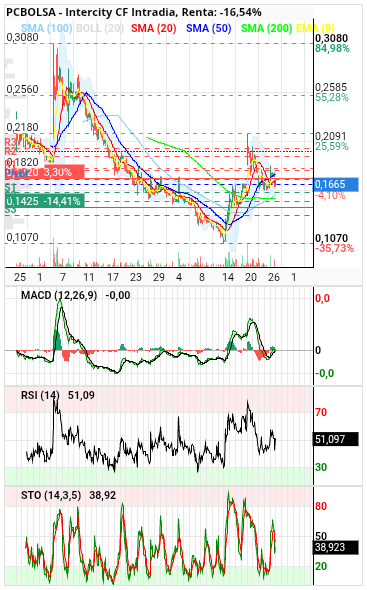Viewport: 367px width, 590px height.
Task: Select the green SMA (200) legend label
Action: 266,28
